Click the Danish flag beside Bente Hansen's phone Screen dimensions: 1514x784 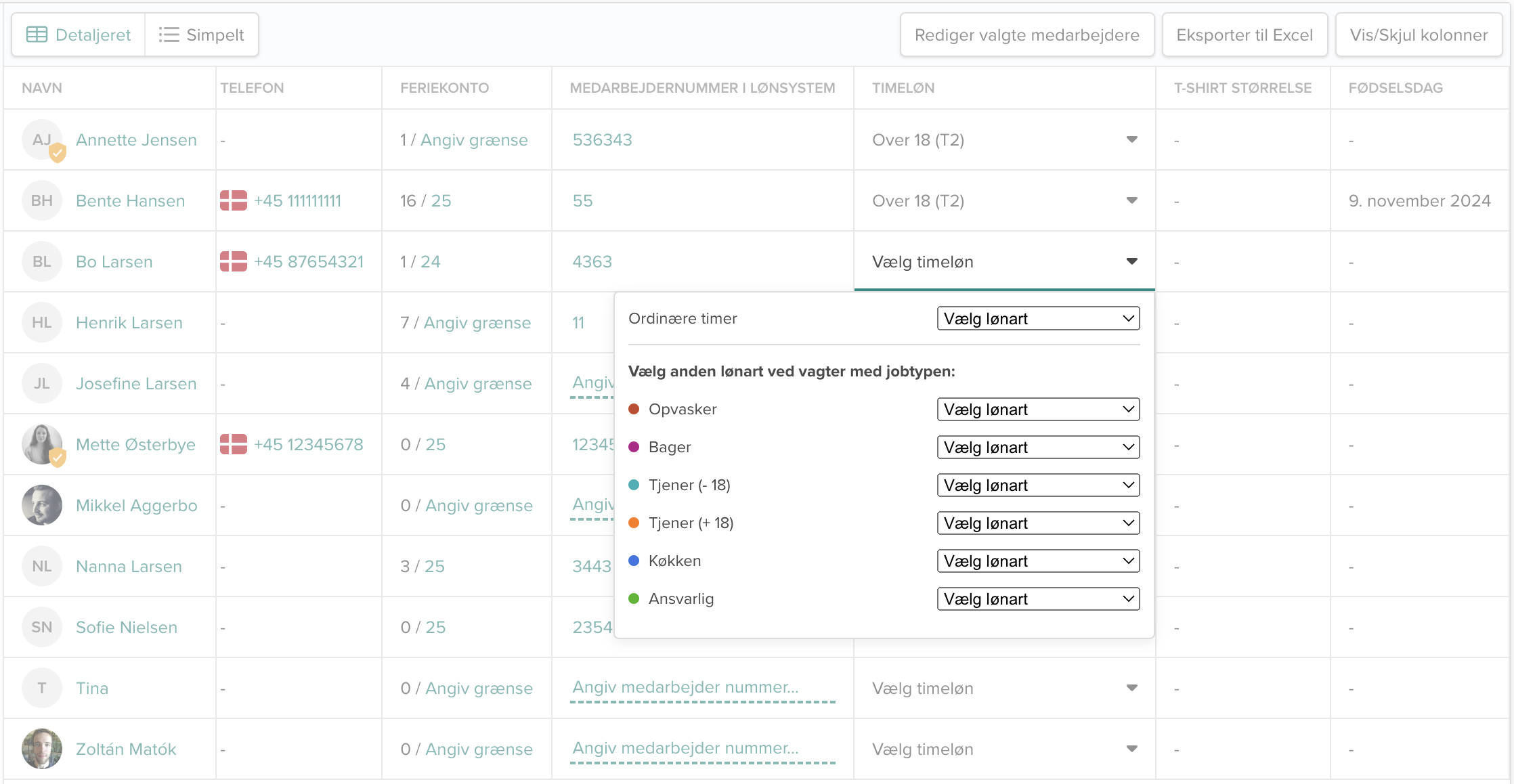pos(234,200)
